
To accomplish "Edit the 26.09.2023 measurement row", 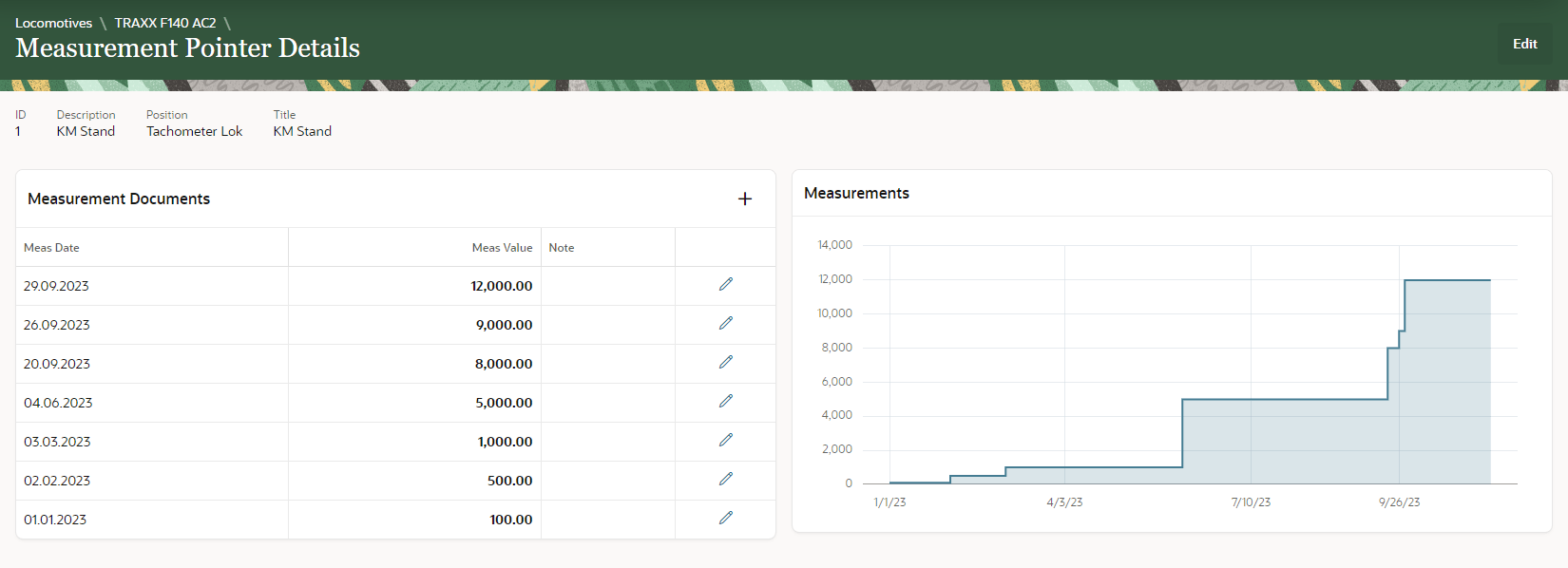I will [x=726, y=323].
